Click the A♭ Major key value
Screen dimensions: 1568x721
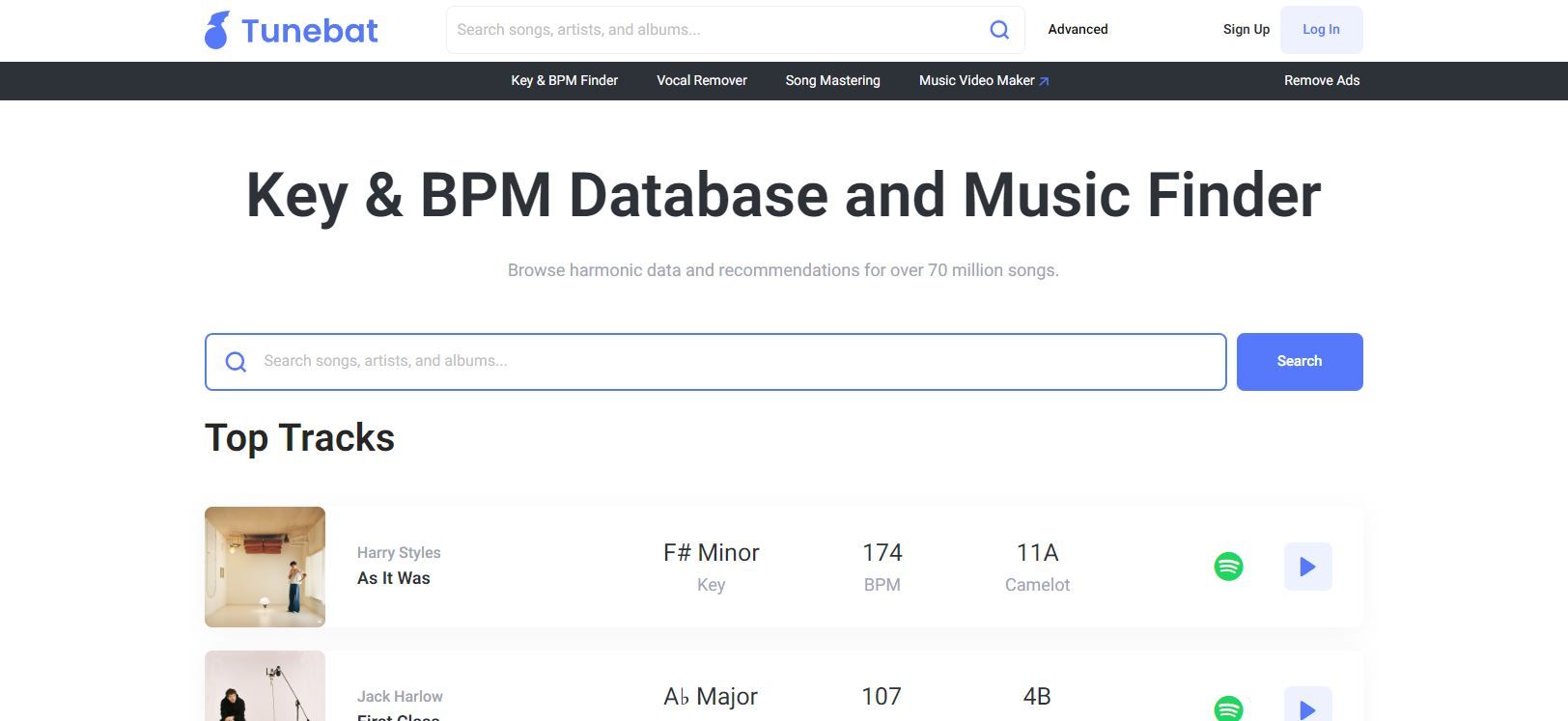click(x=711, y=697)
